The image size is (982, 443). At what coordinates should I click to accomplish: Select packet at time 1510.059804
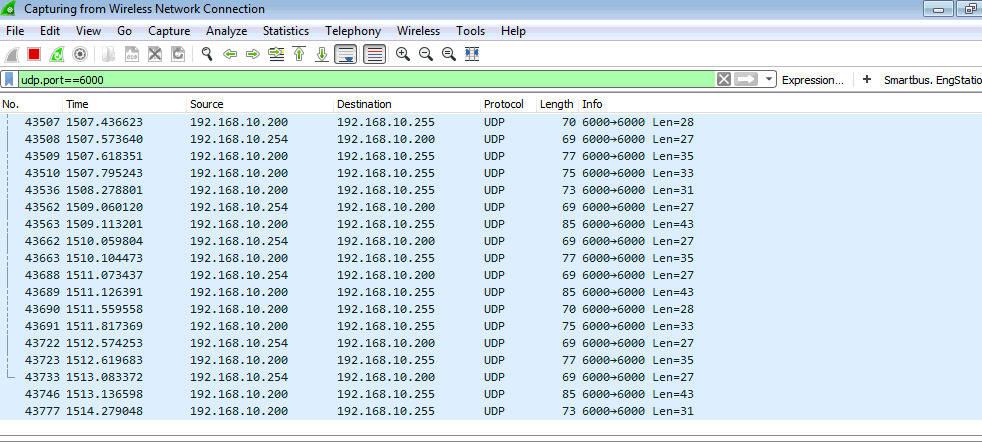coord(491,241)
